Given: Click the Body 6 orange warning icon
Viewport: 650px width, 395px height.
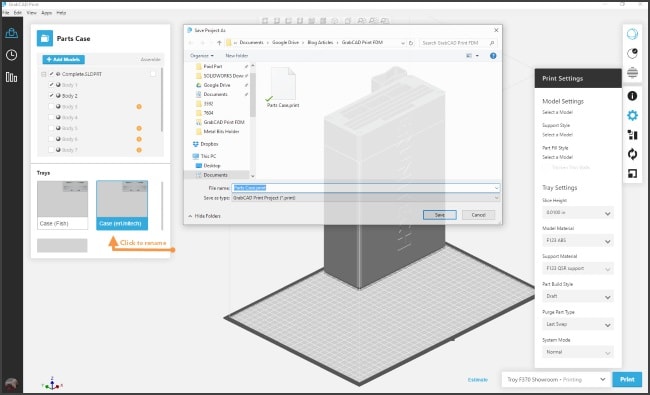Looking at the screenshot, I should (x=139, y=139).
